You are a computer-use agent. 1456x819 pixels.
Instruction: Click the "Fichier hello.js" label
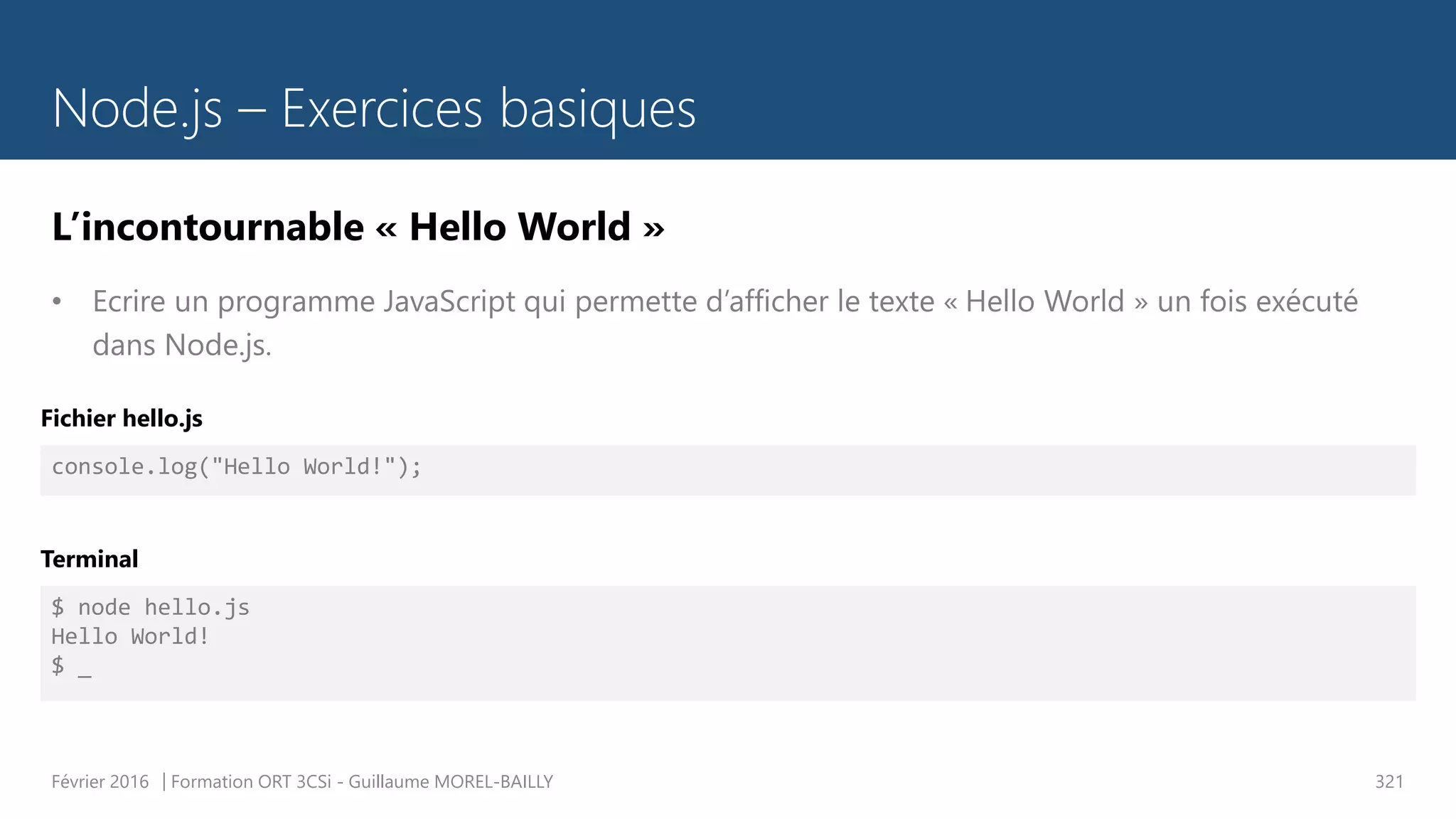(x=122, y=419)
